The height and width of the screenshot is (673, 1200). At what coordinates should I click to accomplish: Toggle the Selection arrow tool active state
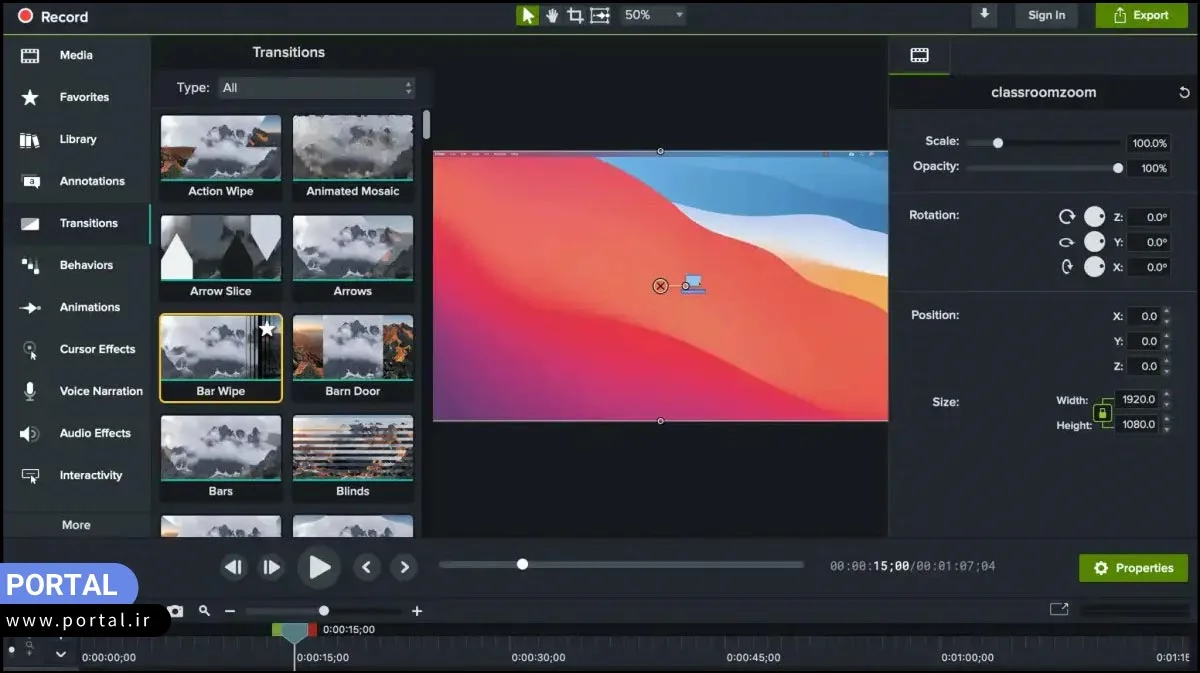pos(527,15)
